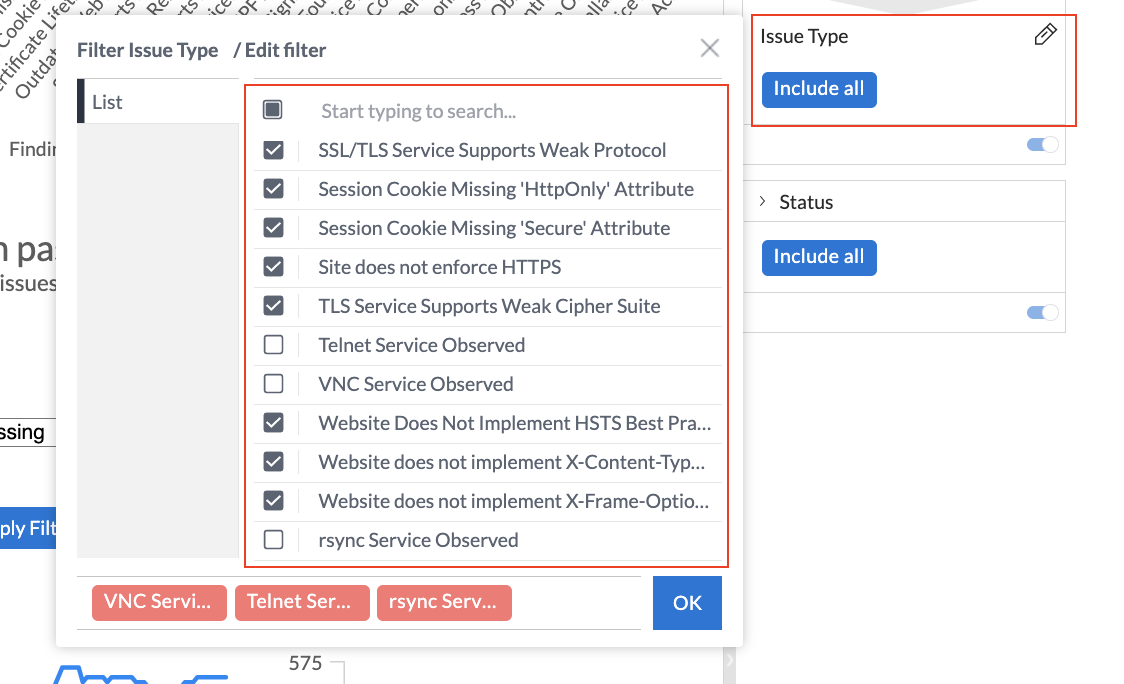The width and height of the screenshot is (1124, 684).
Task: Uncheck TLS Service Supports Weak Cipher Suite
Action: [273, 306]
